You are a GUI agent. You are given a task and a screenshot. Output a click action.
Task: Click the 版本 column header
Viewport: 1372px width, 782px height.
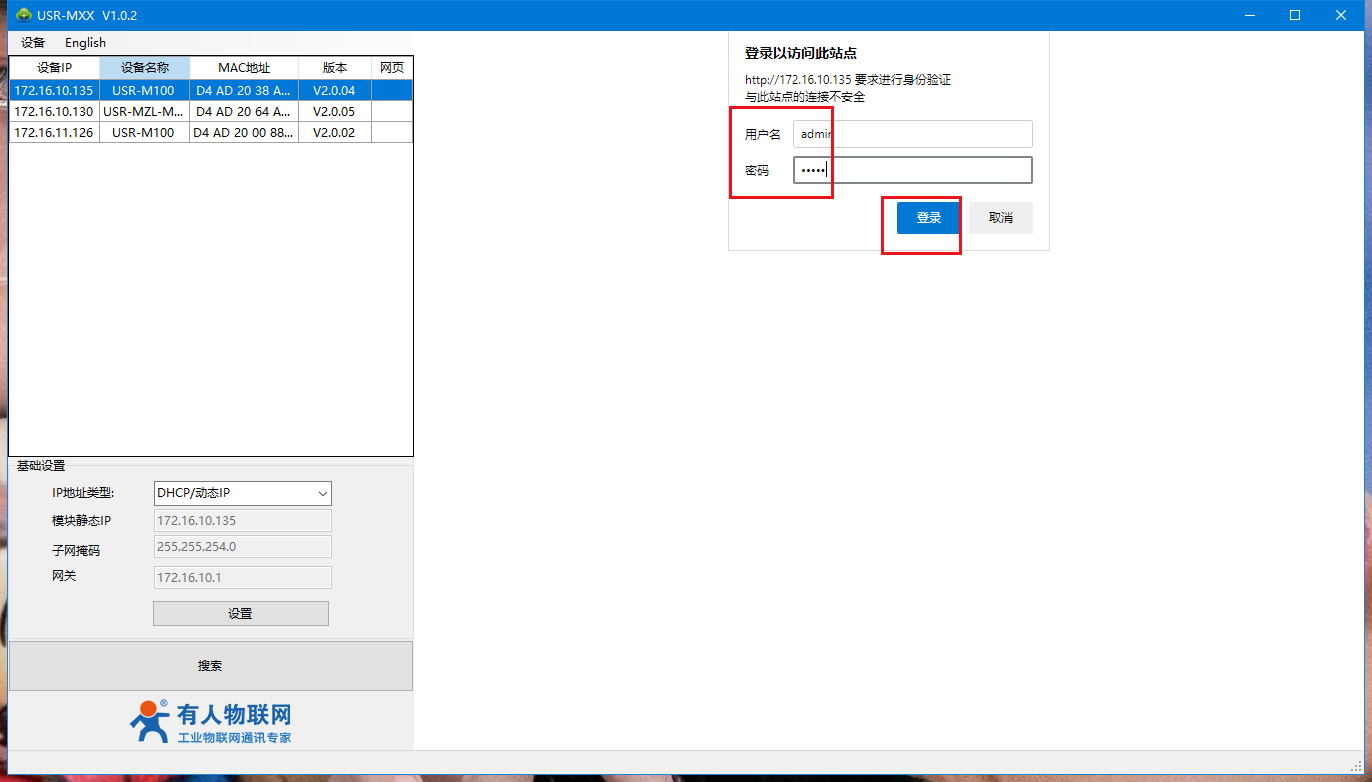[x=335, y=68]
